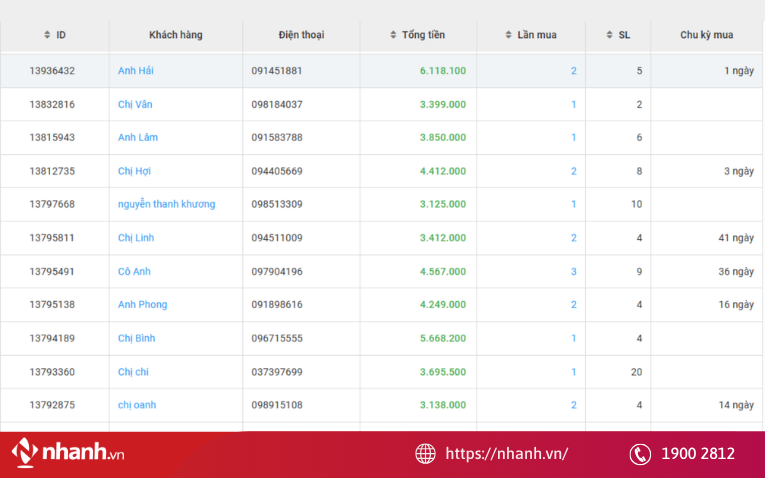Select ID 13797668 cell
This screenshot has height=478, width=765.
coord(52,204)
